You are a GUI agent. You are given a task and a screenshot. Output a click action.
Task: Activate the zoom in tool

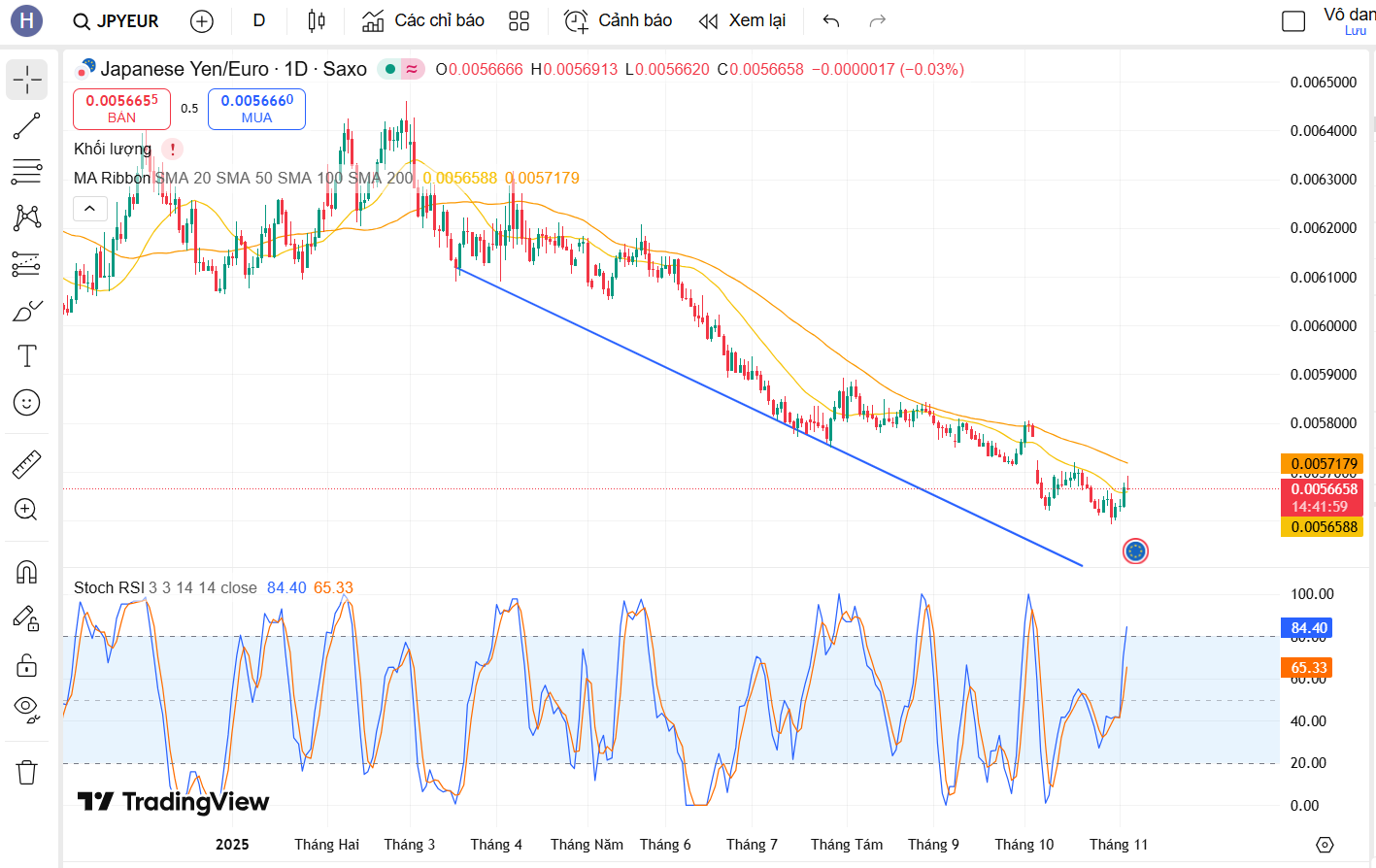[x=26, y=510]
